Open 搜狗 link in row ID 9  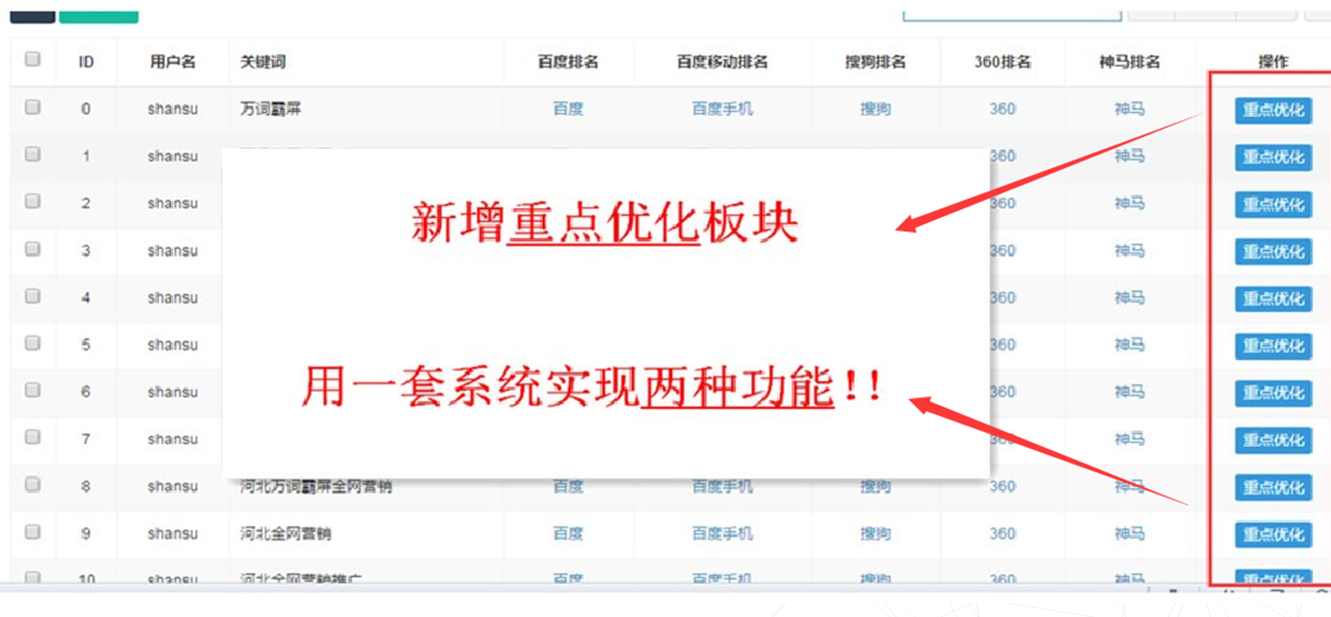(x=875, y=534)
